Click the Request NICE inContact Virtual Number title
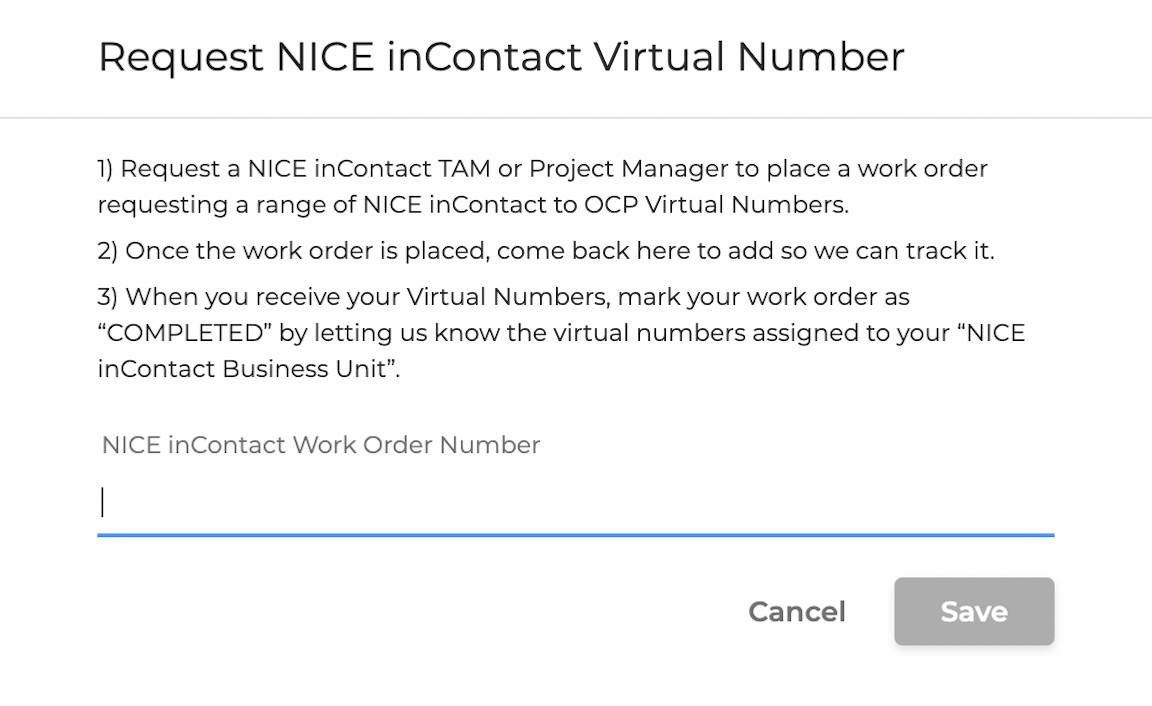Screen dimensions: 1152x706 click(501, 57)
